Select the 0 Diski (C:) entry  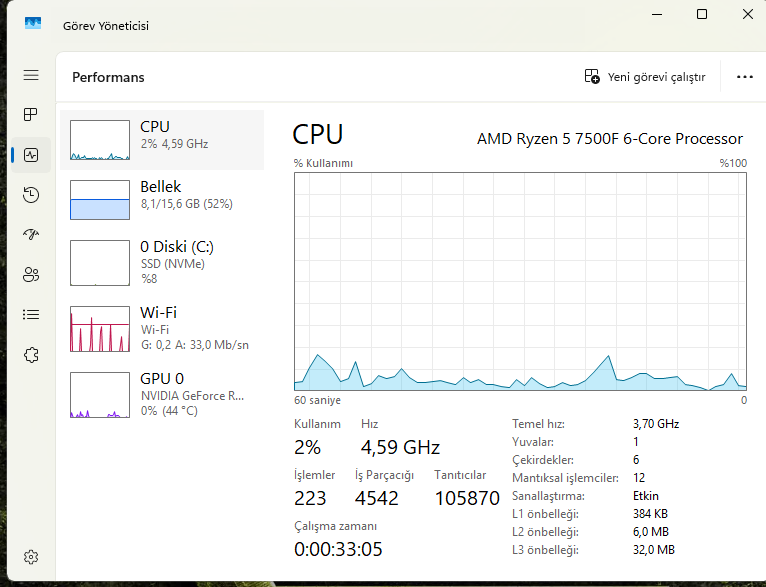point(162,263)
